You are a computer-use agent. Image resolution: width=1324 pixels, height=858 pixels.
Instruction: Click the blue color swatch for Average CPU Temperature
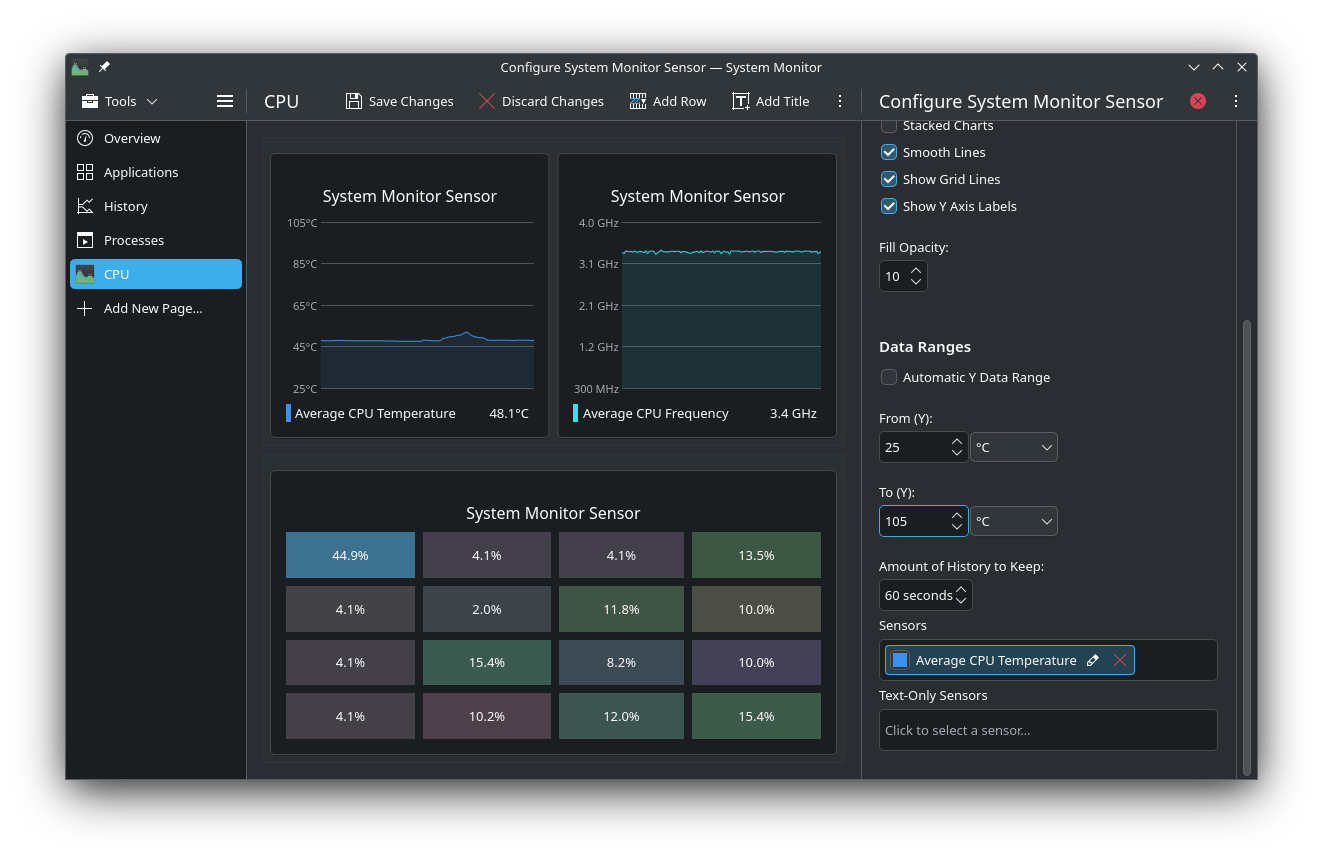(x=900, y=660)
